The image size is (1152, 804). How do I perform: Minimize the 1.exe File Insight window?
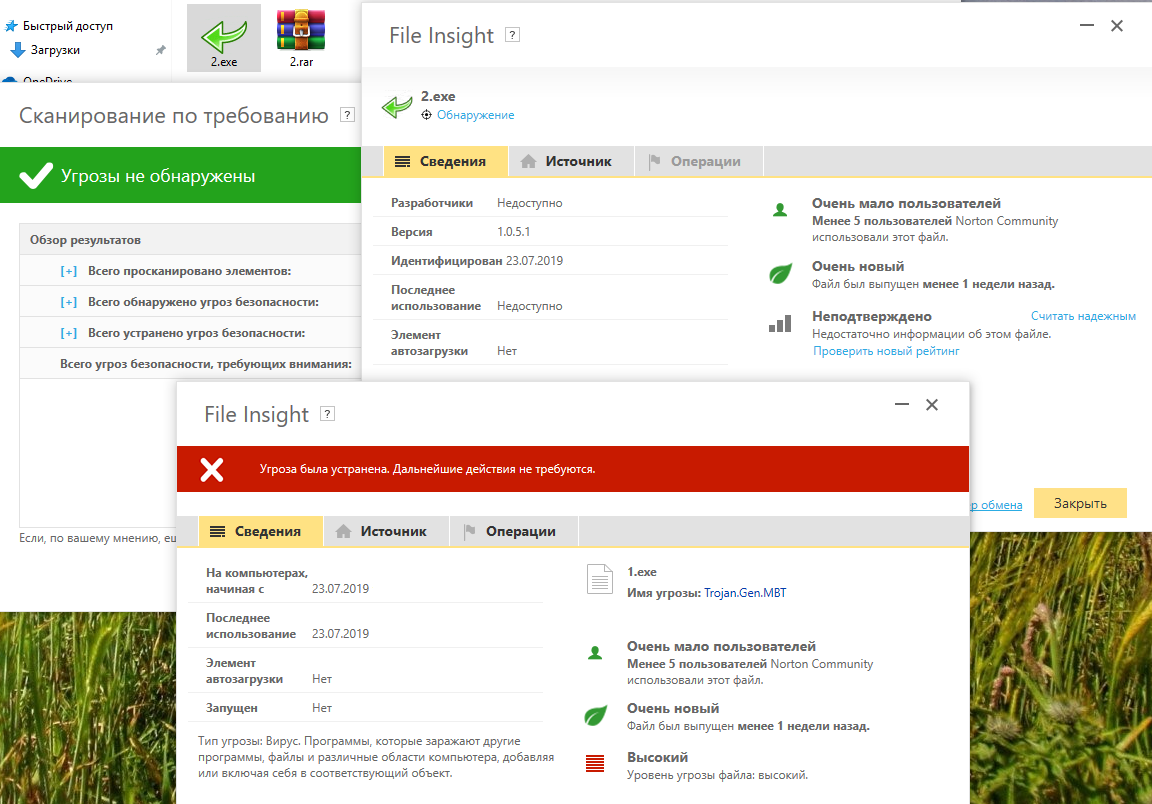[x=902, y=404]
